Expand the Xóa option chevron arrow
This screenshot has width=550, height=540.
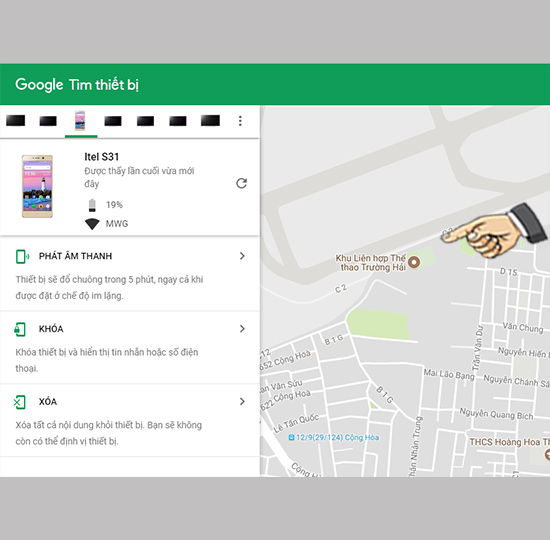click(242, 401)
